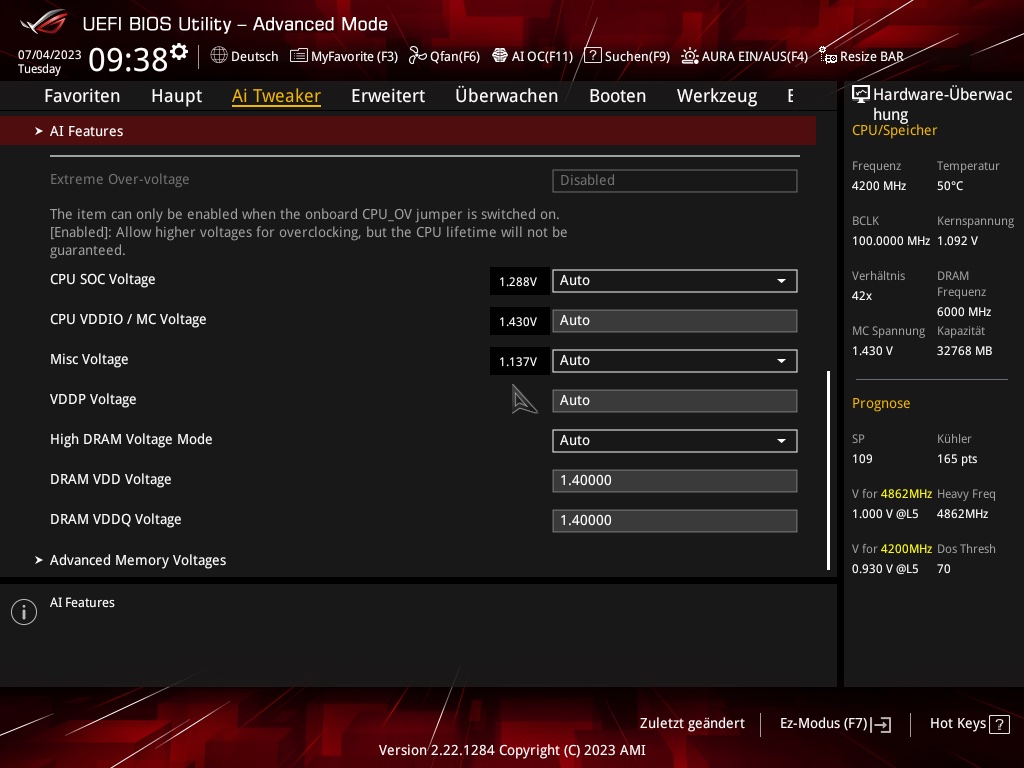Click the Hardware monitor screen icon
1024x768 pixels.
861,95
